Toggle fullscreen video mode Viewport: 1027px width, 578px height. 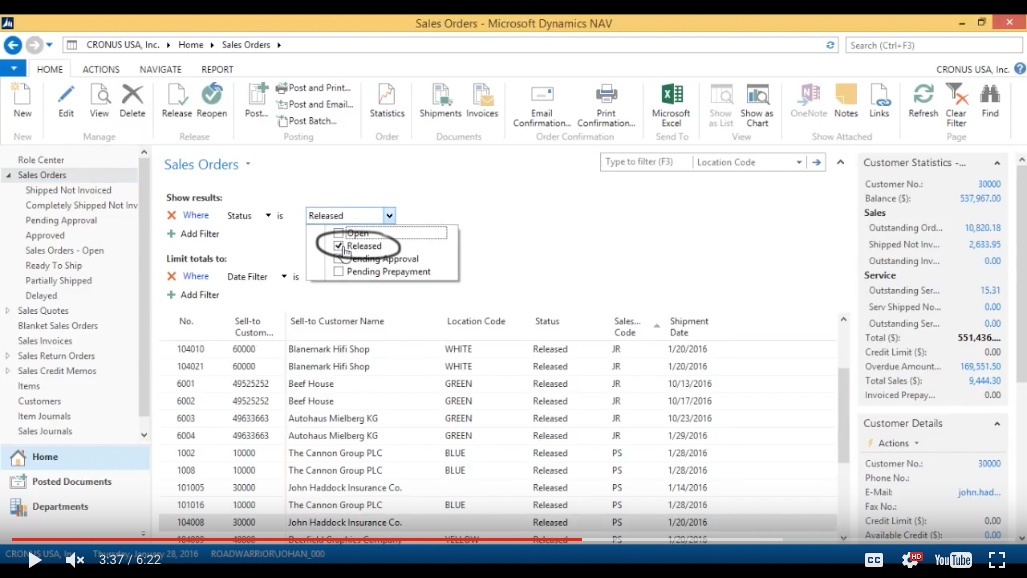tap(997, 560)
